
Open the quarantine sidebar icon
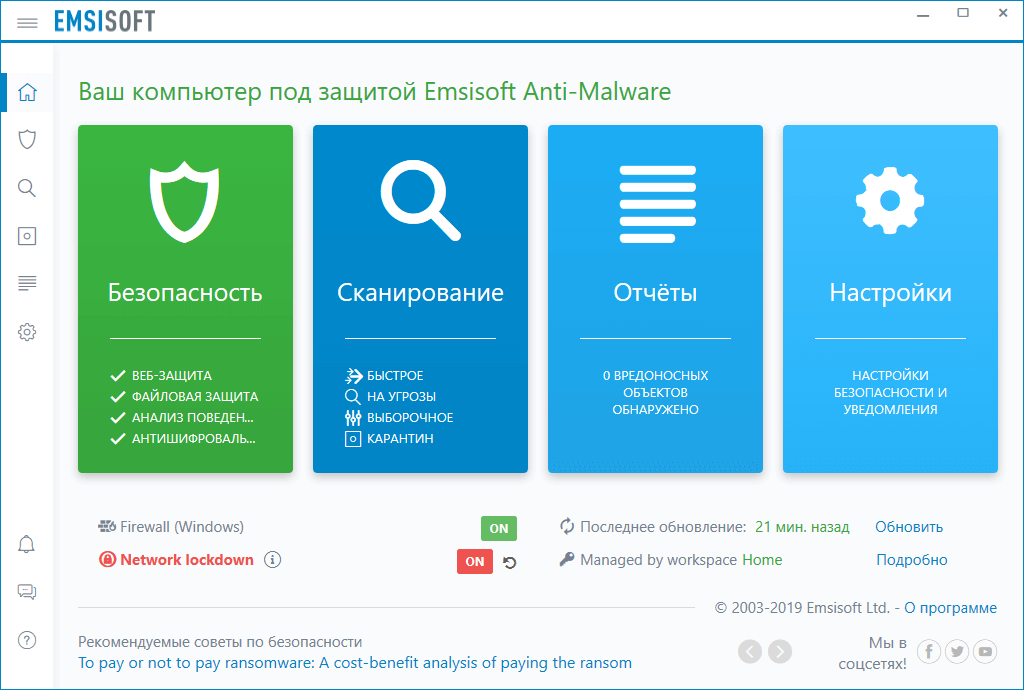(x=27, y=236)
